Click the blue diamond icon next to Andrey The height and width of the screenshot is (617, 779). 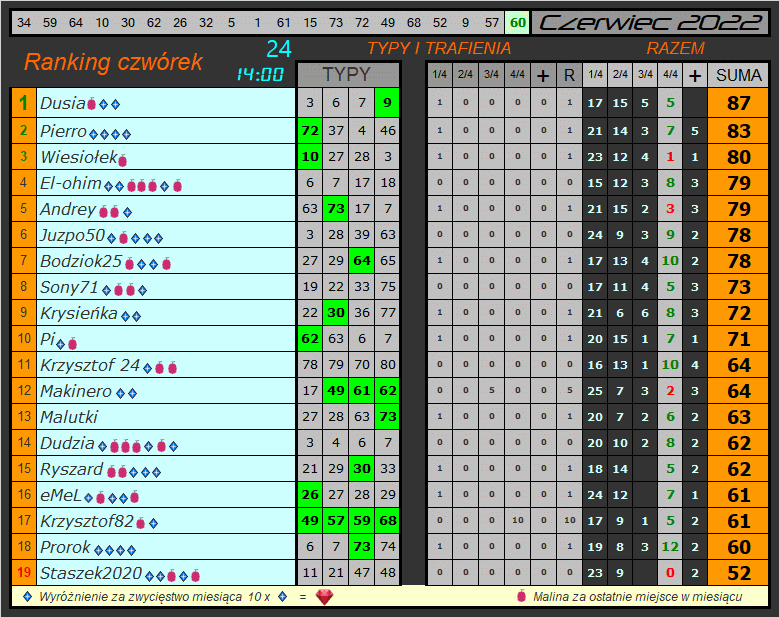127,212
